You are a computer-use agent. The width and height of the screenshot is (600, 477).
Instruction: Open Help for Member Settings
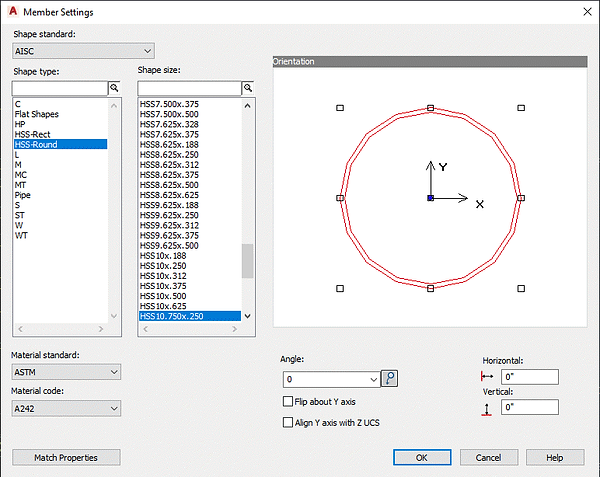555,457
